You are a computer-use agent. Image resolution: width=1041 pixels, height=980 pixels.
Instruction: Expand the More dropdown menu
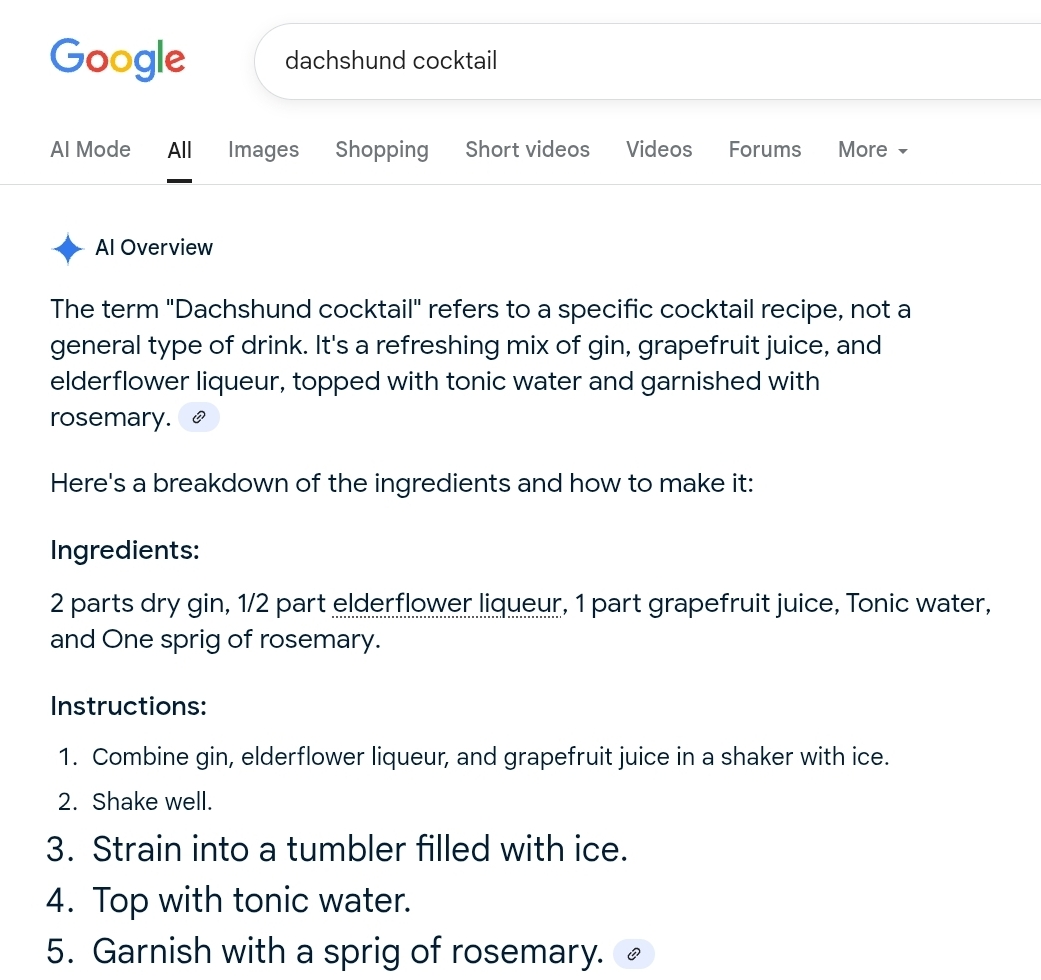click(873, 150)
